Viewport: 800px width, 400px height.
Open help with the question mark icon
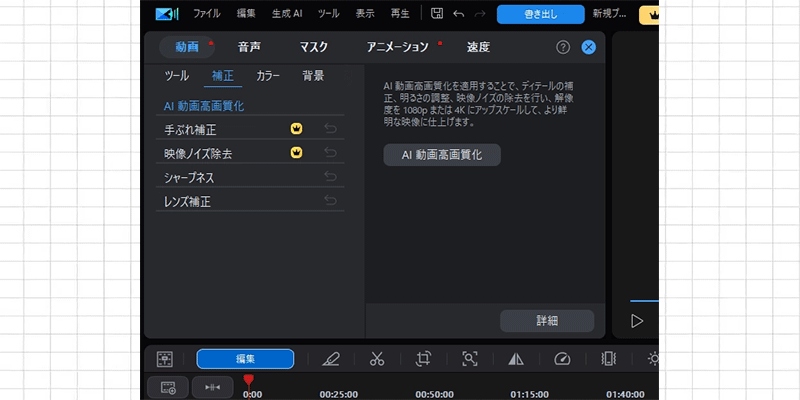click(x=563, y=47)
